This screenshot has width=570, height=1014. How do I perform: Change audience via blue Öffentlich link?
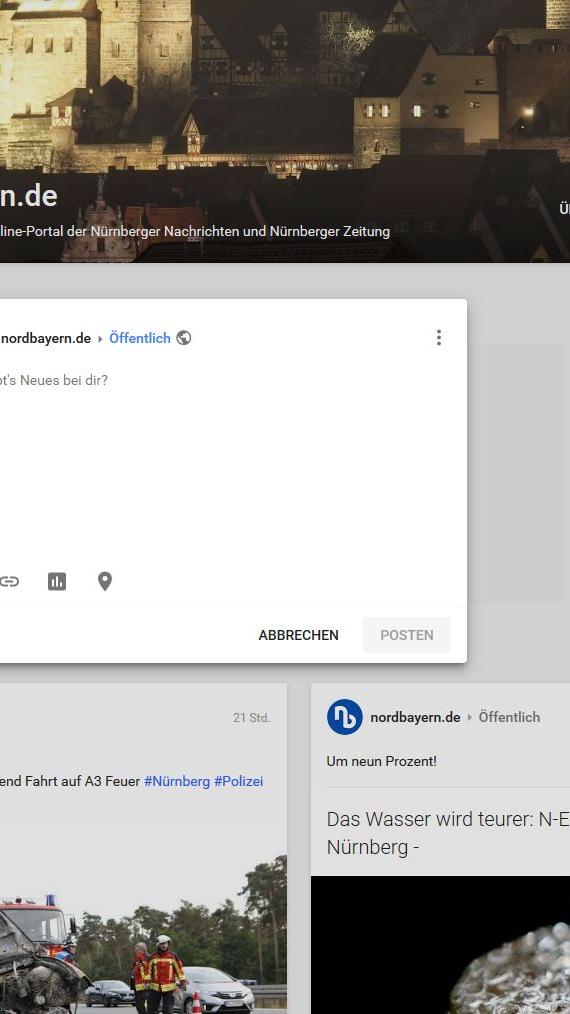click(140, 338)
